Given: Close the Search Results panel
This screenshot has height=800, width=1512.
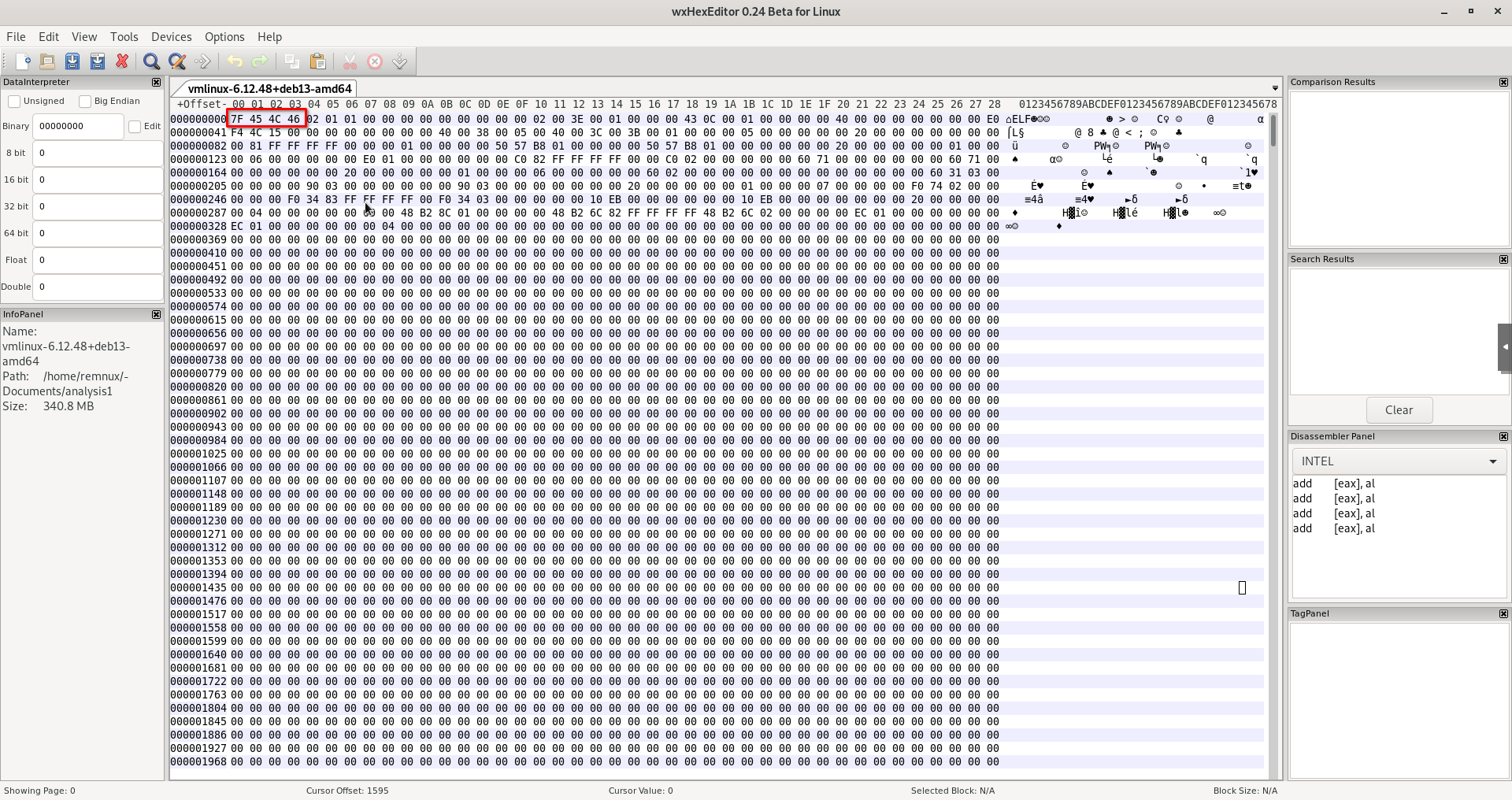Looking at the screenshot, I should pos(1503,259).
